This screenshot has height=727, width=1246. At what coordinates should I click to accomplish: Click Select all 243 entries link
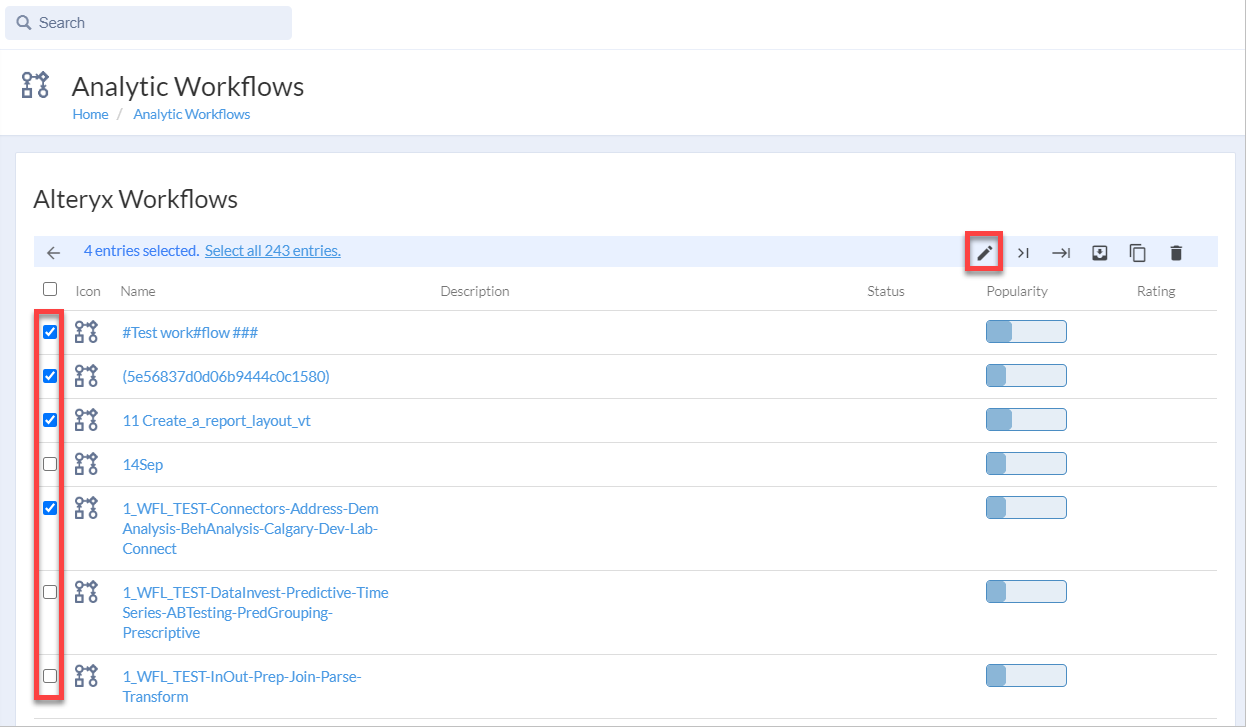tap(272, 251)
